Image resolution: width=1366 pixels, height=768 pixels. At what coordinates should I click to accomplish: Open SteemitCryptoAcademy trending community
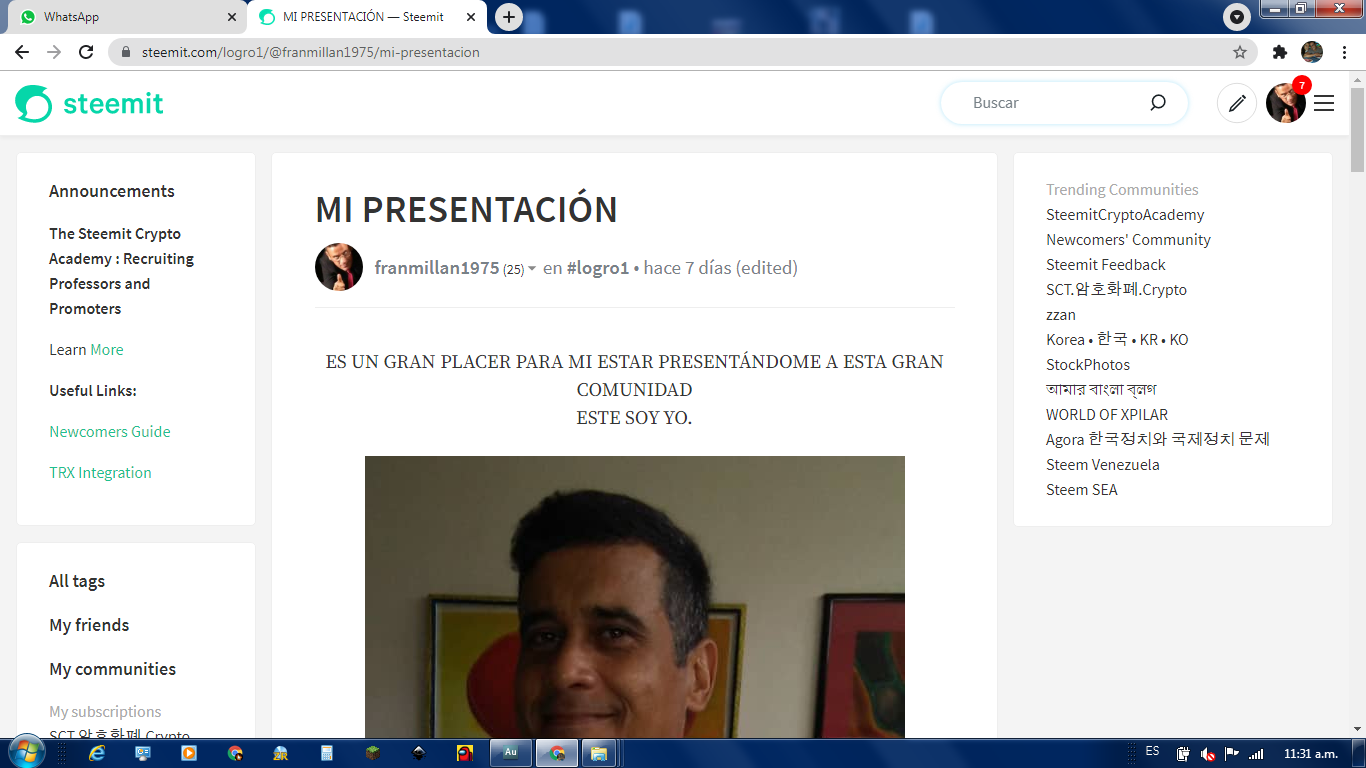1125,214
